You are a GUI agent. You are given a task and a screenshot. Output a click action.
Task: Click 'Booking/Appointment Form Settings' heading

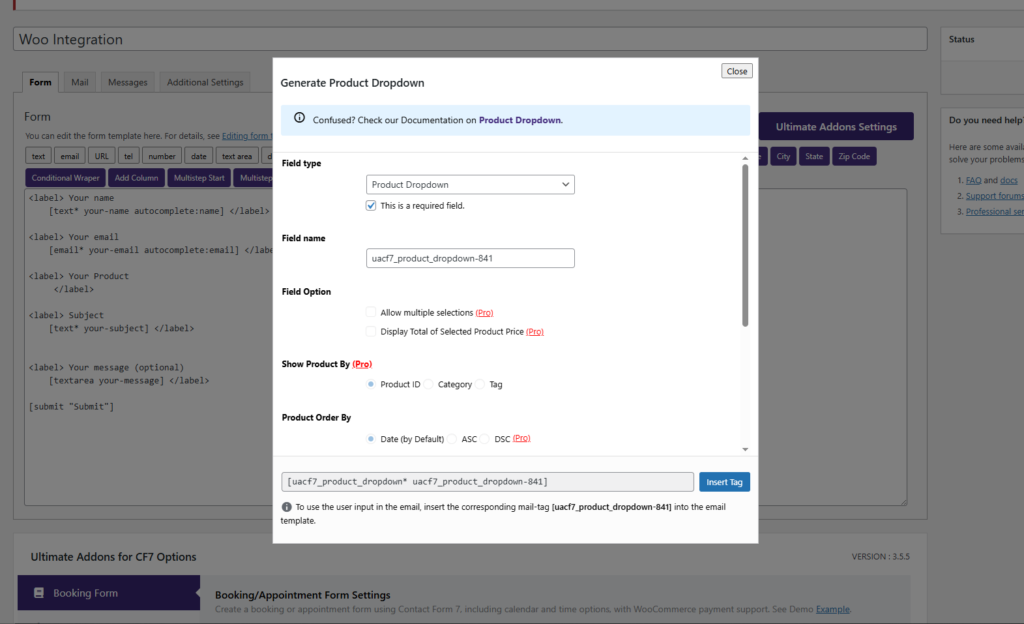(302, 595)
